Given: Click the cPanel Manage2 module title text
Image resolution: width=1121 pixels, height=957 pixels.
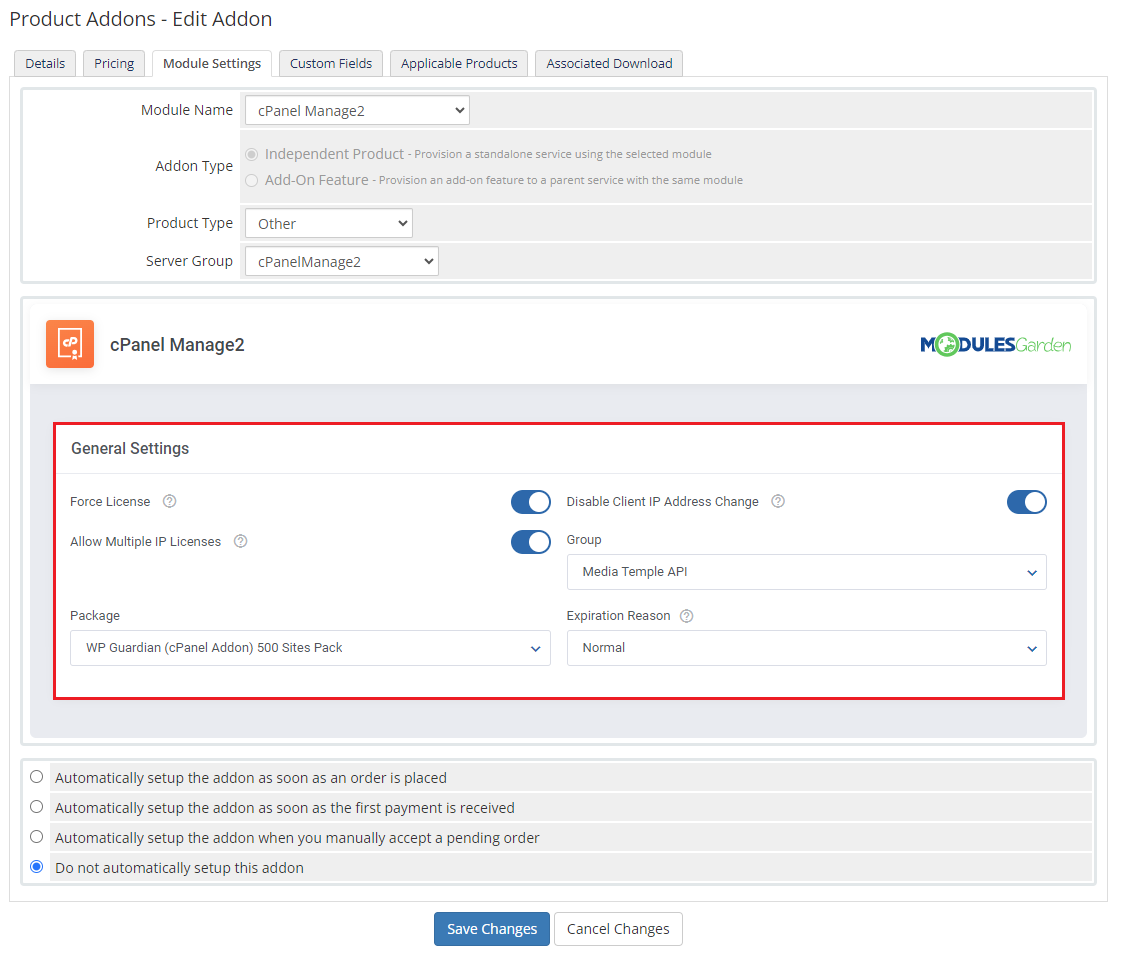Looking at the screenshot, I should click(x=177, y=344).
